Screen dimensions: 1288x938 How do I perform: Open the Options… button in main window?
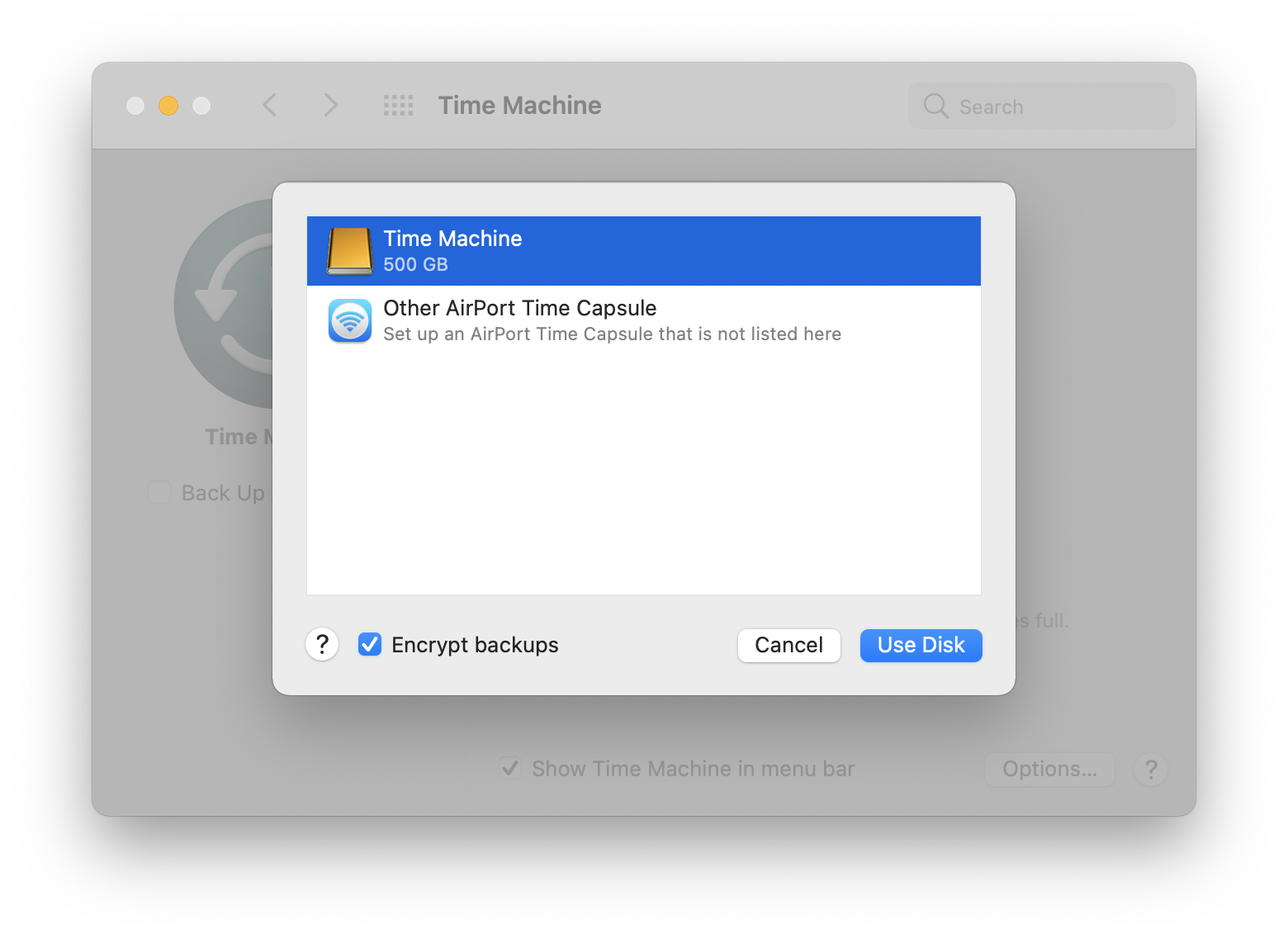click(1049, 769)
